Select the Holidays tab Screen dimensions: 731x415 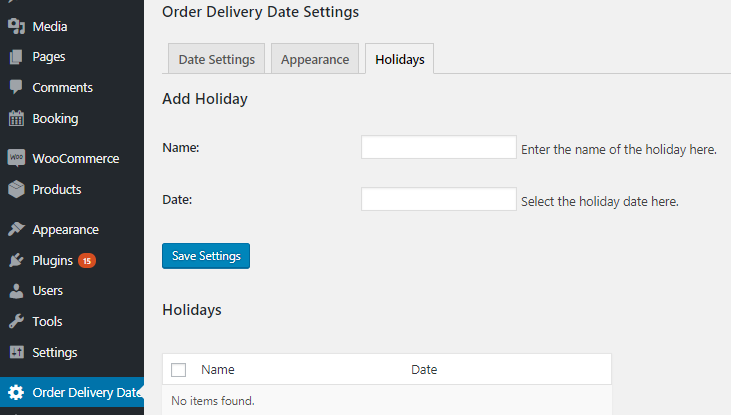[400, 59]
